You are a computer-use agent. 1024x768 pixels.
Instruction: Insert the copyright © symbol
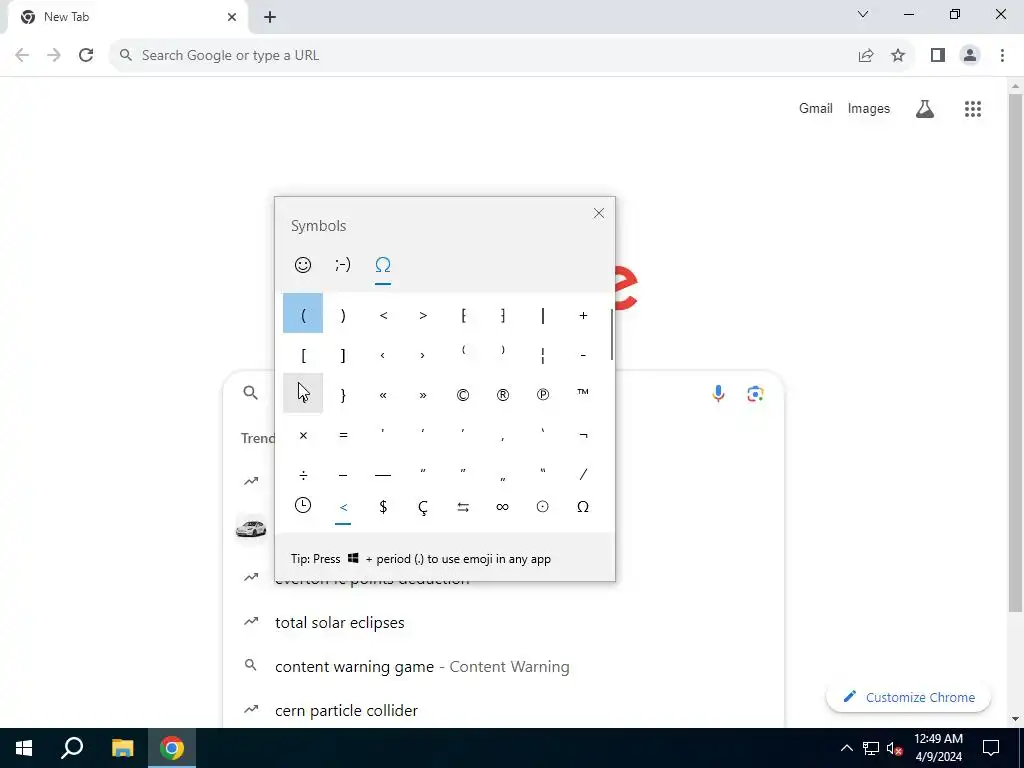(x=463, y=394)
